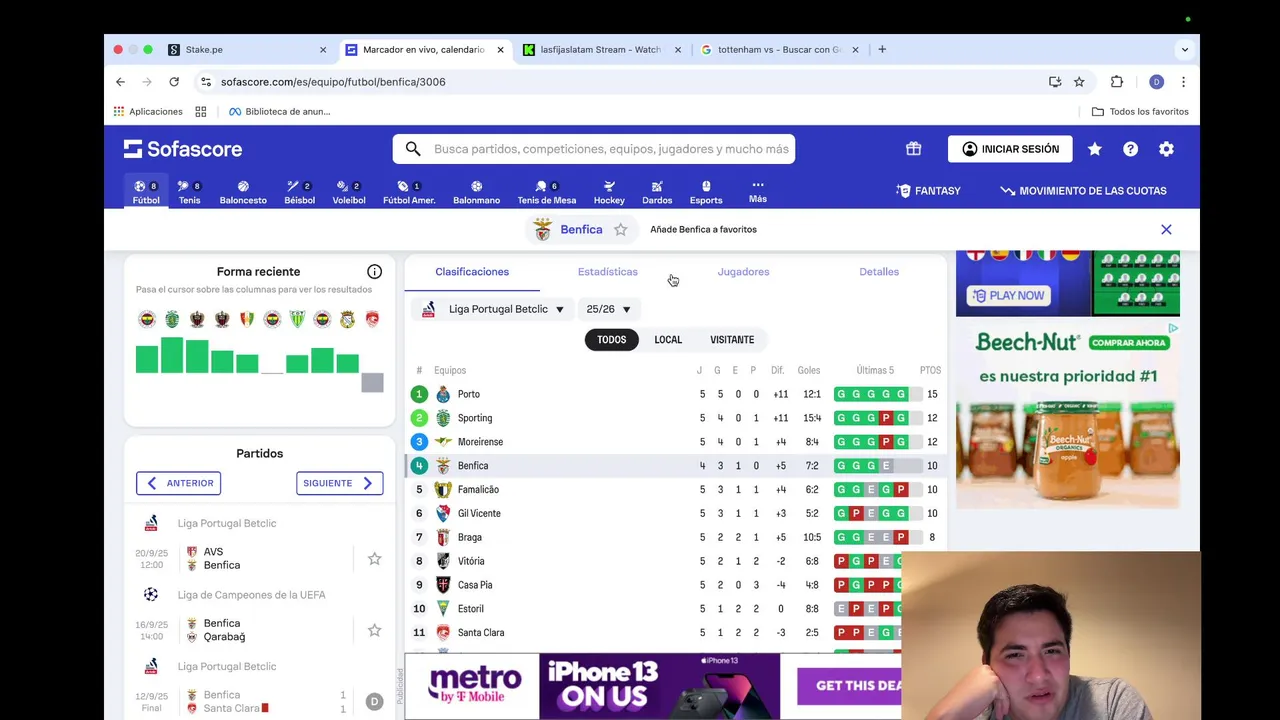Open Todos los favoritos folder
The image size is (1280, 720).
click(x=1140, y=112)
